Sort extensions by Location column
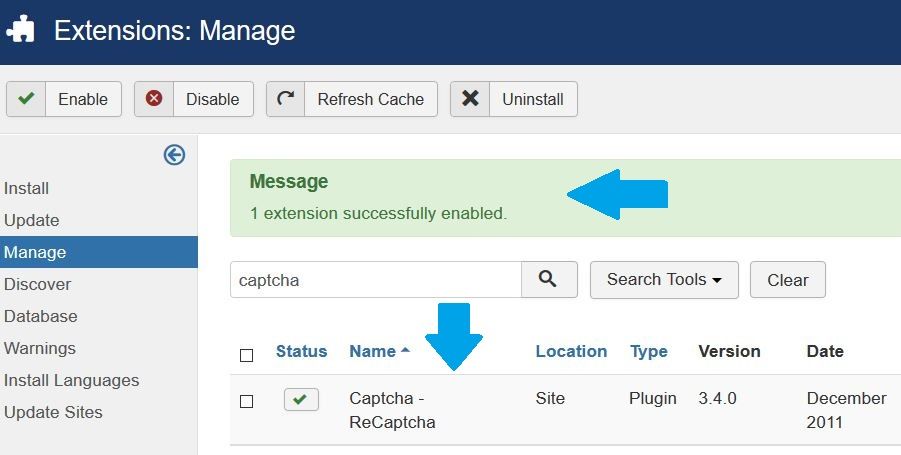 (571, 351)
